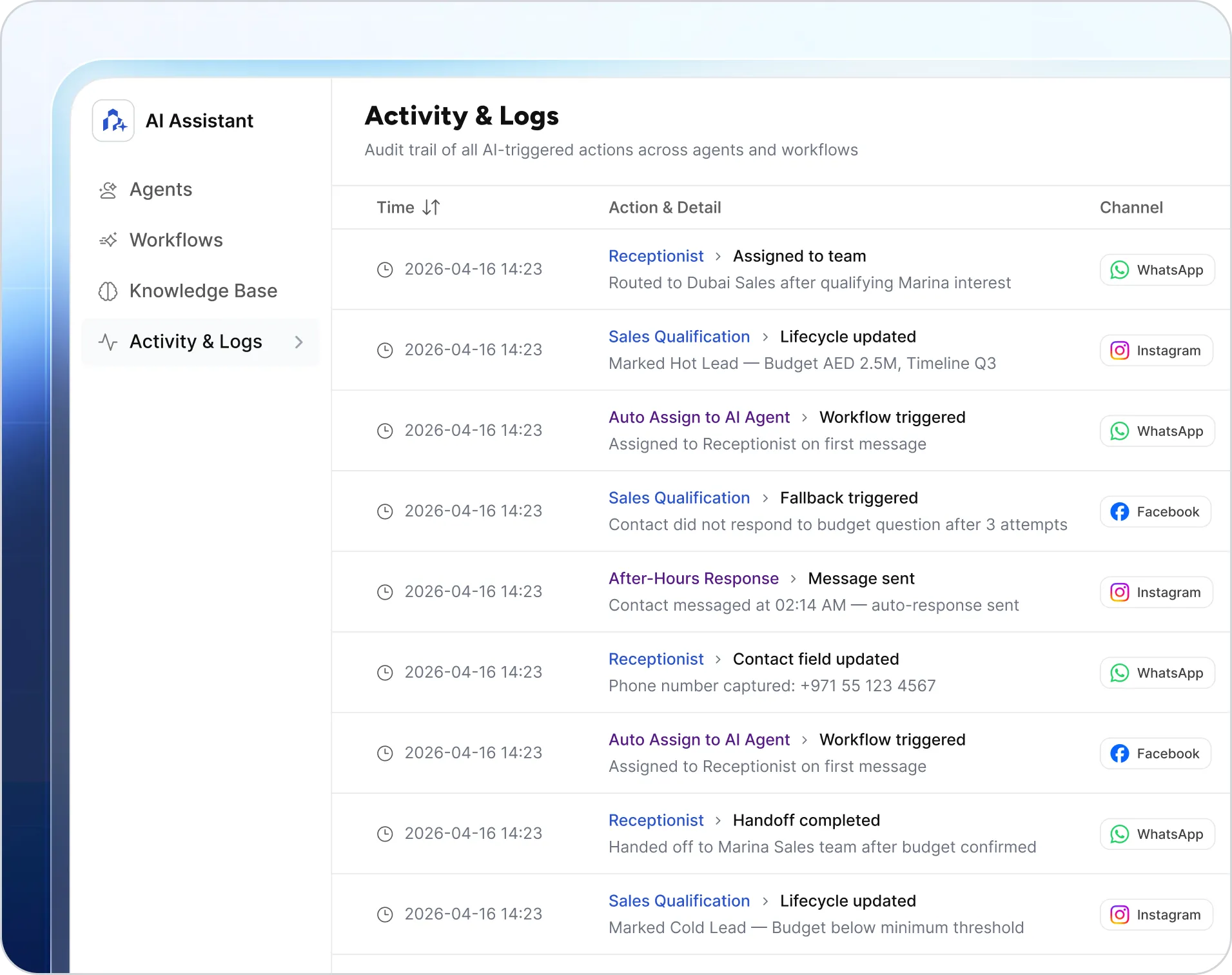This screenshot has height=975, width=1232.
Task: Open Sales Qualification link in Hot Lead row
Action: [x=679, y=337]
